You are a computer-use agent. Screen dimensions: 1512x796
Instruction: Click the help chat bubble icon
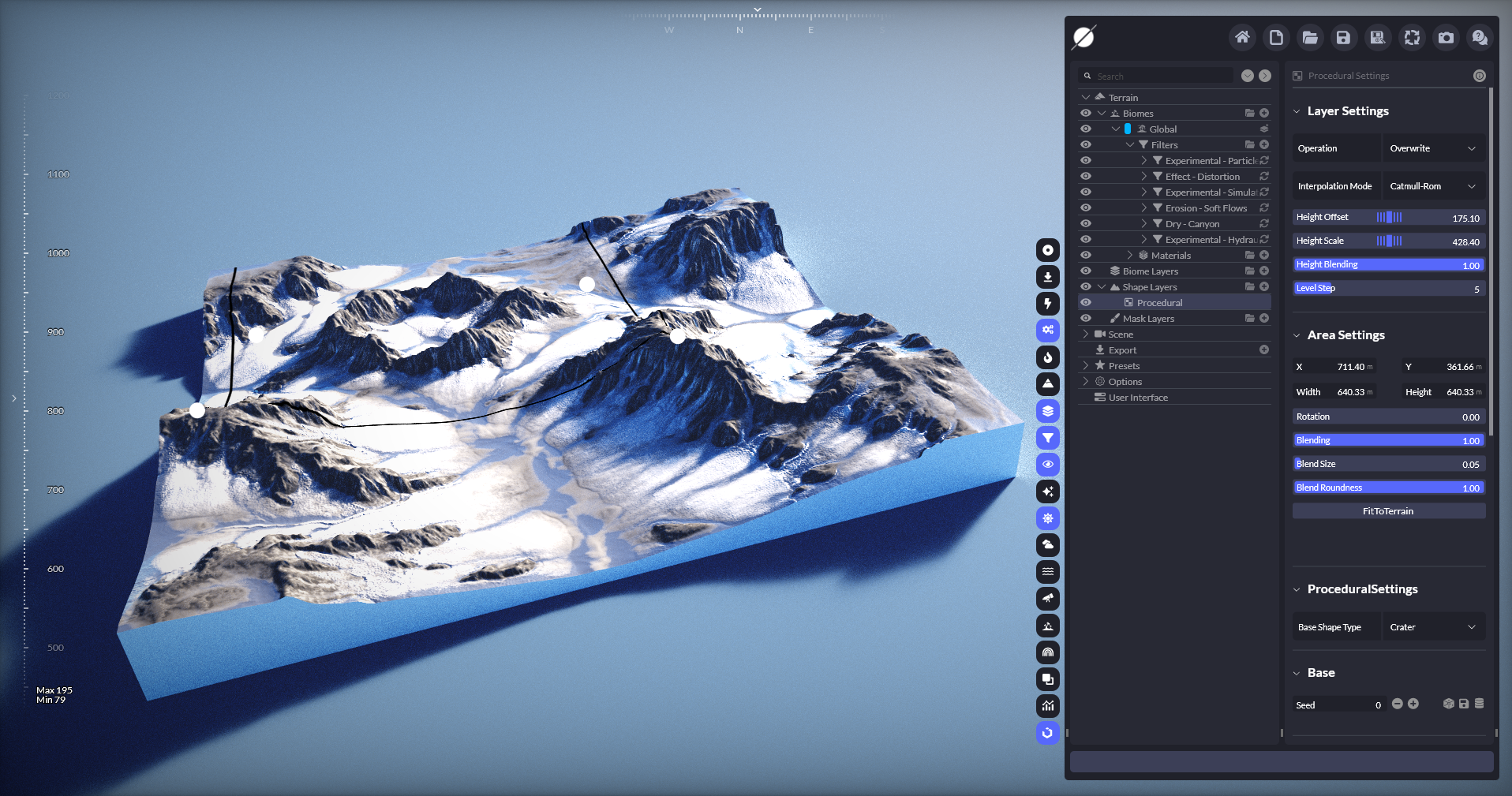click(x=1480, y=37)
